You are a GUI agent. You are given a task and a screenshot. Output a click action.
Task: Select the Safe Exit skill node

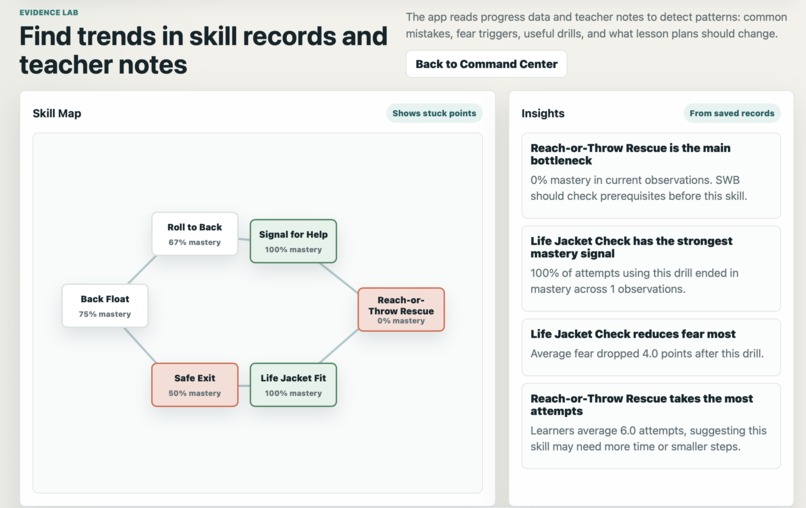coord(195,385)
